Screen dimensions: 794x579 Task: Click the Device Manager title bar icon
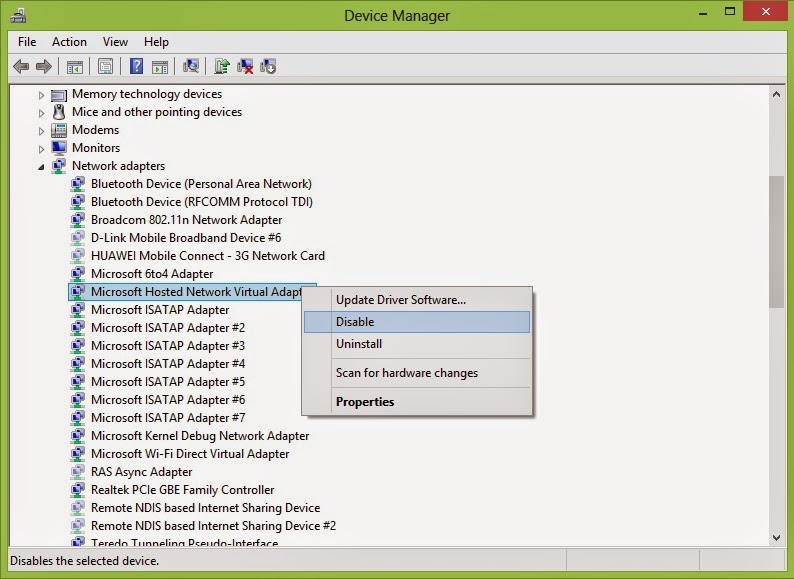pos(18,15)
